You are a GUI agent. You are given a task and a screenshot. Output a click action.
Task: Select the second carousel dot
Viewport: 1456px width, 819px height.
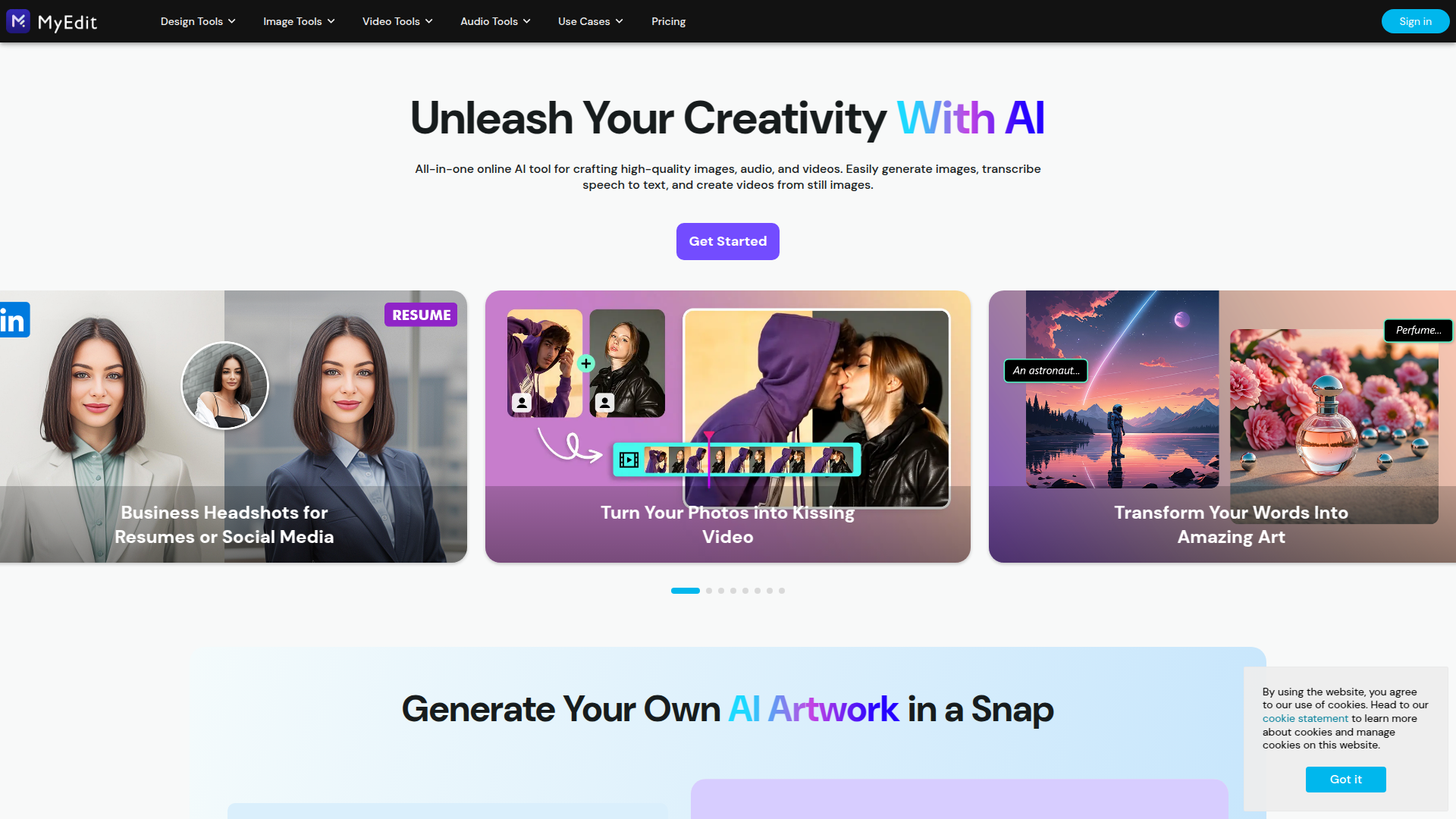pyautogui.click(x=709, y=591)
